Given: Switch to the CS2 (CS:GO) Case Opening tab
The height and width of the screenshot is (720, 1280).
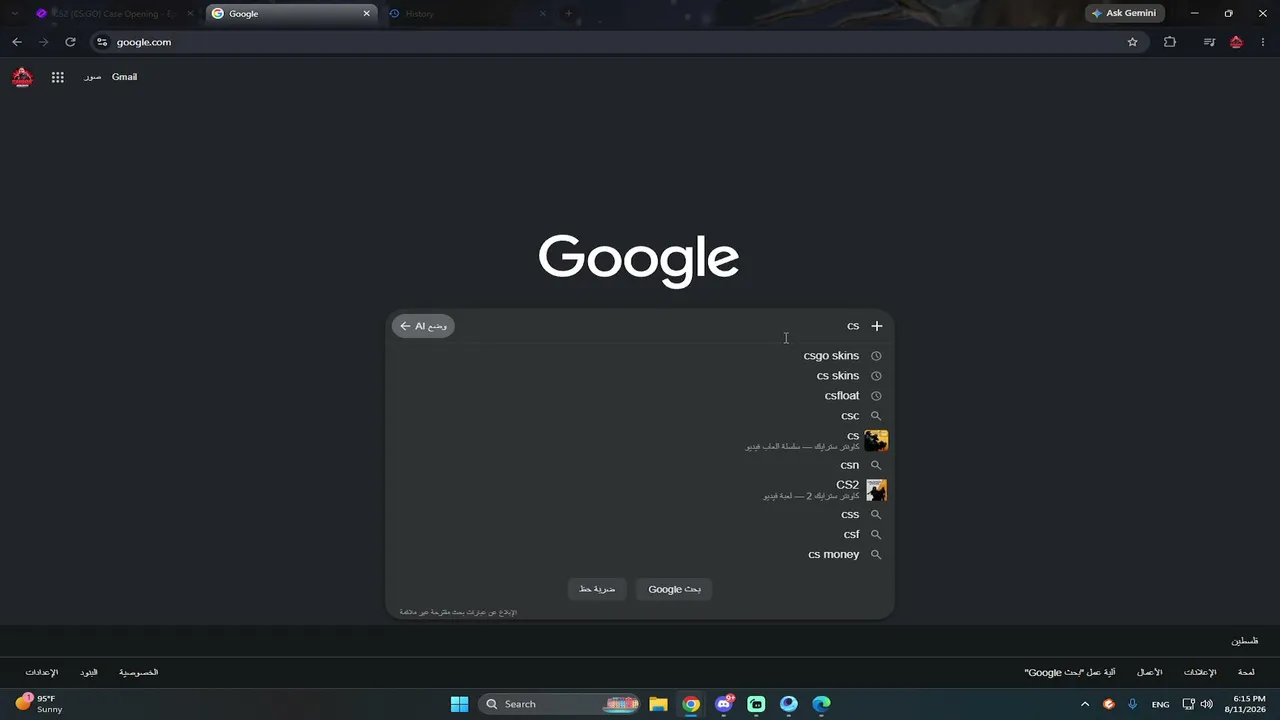Looking at the screenshot, I should pos(114,14).
